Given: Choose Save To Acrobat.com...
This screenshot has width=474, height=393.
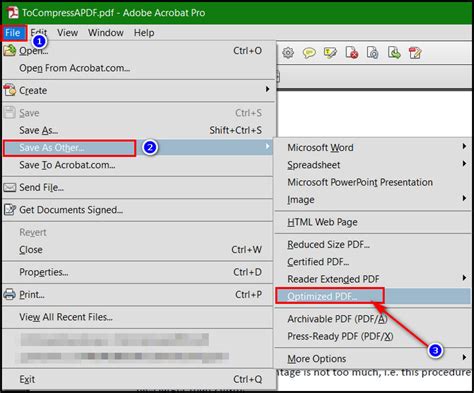Looking at the screenshot, I should (139, 165).
